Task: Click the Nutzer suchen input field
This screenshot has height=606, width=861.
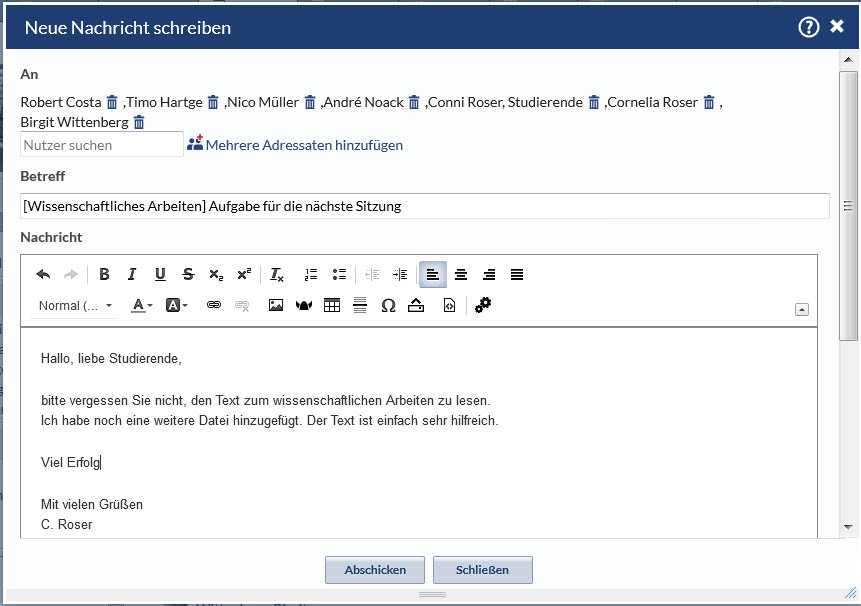Action: coord(101,145)
